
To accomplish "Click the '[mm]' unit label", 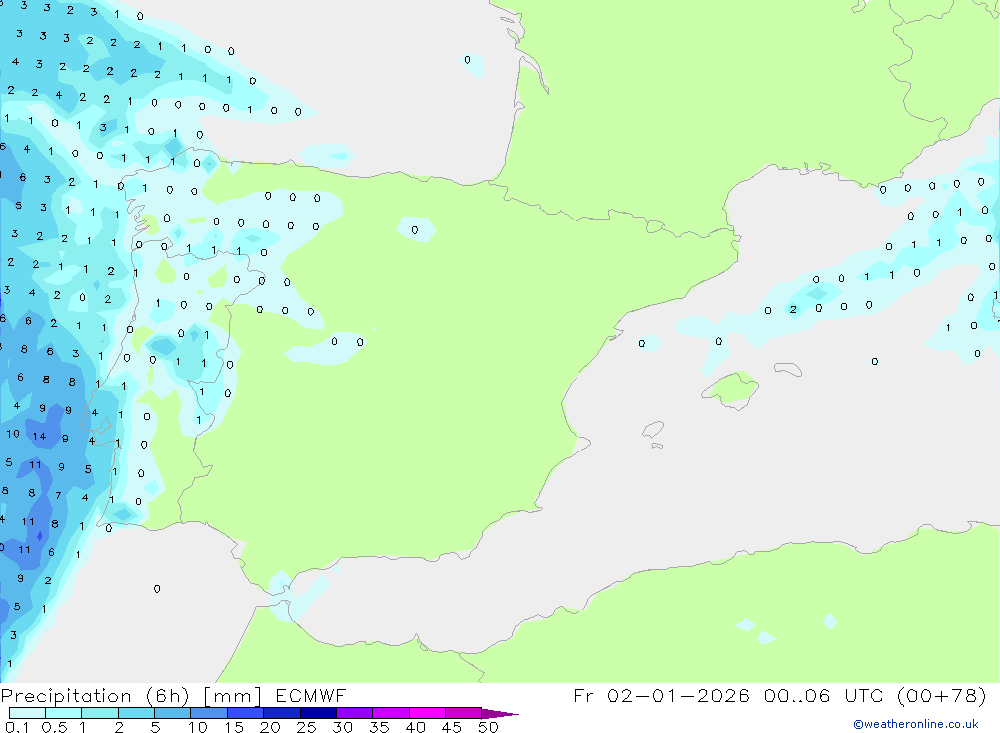I will click(x=232, y=696).
